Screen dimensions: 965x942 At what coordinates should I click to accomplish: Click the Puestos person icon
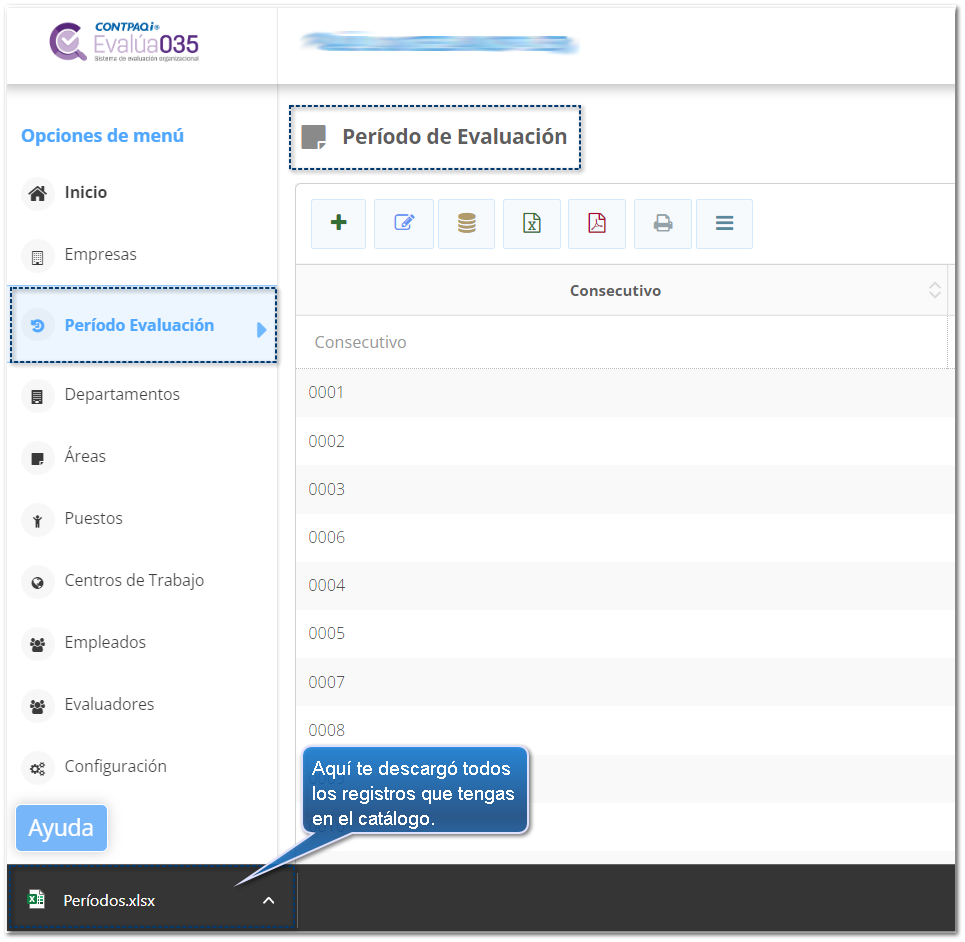[x=38, y=520]
